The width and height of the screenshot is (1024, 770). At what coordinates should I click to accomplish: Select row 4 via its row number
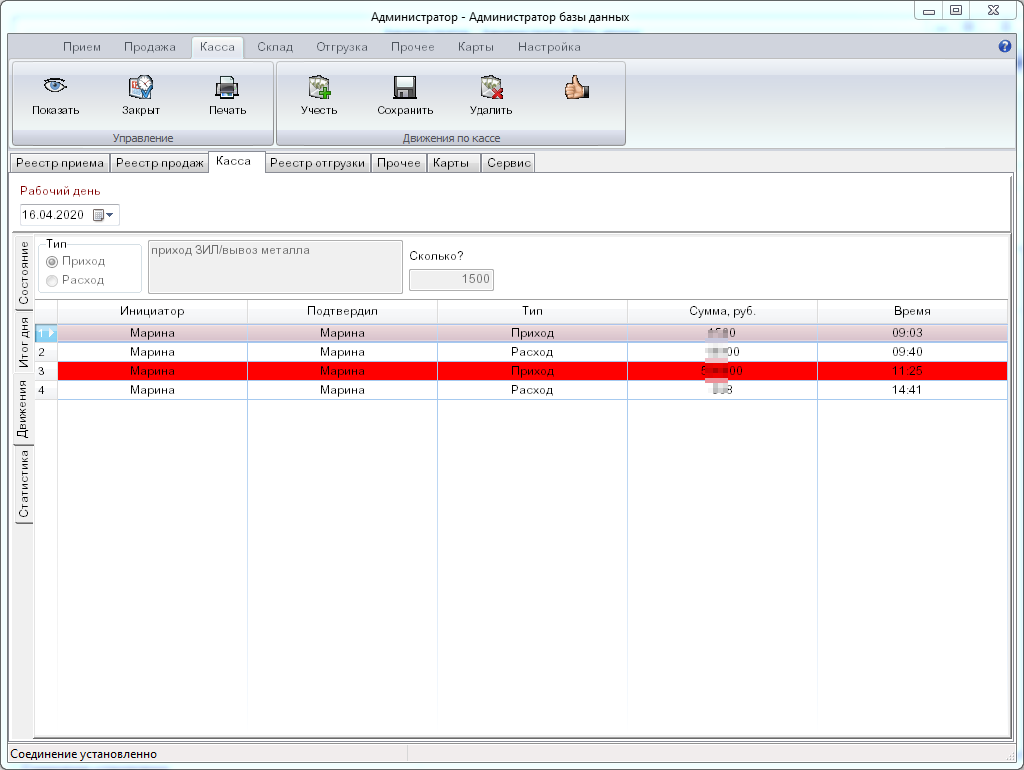pyautogui.click(x=46, y=390)
